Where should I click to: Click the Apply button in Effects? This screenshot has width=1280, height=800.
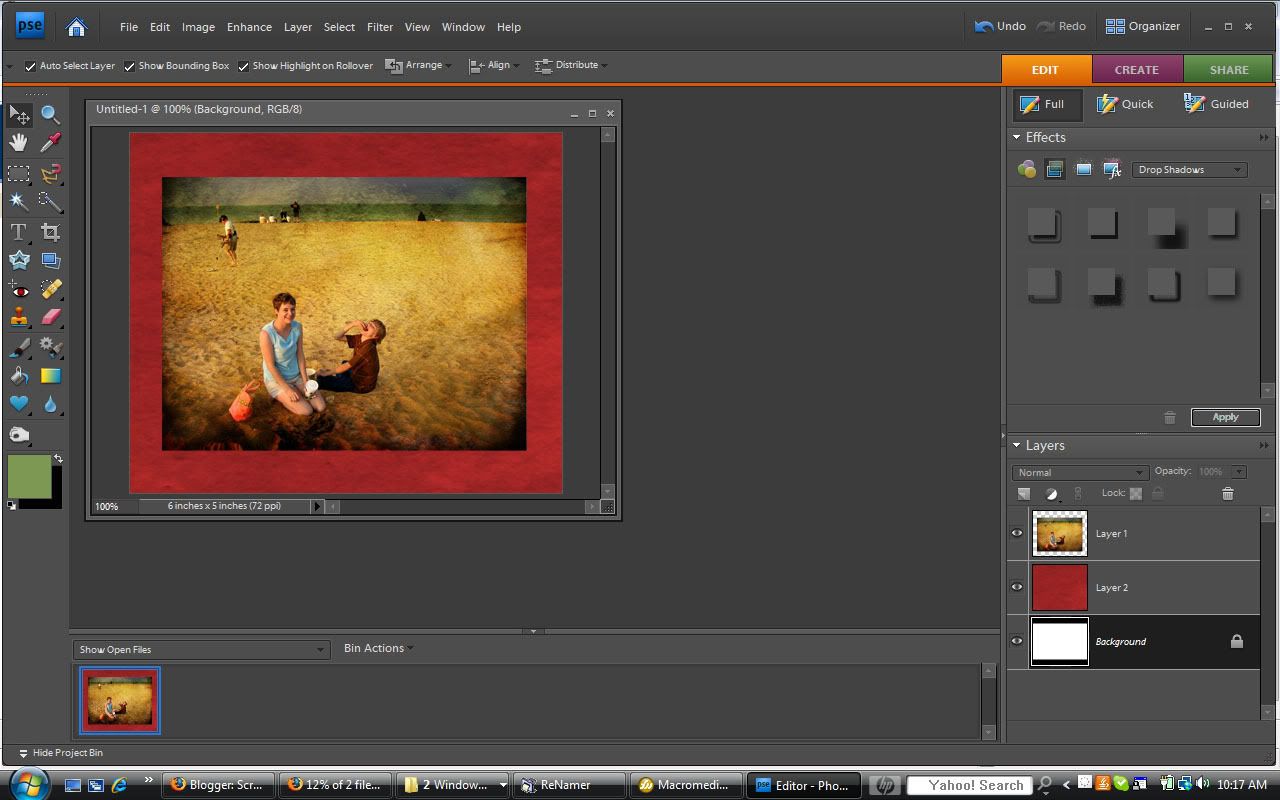(x=1225, y=417)
